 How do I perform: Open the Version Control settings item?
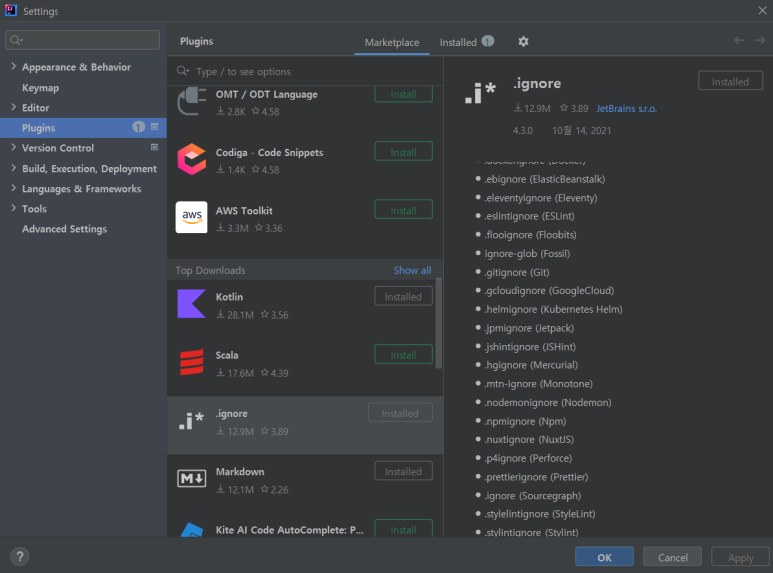58,148
